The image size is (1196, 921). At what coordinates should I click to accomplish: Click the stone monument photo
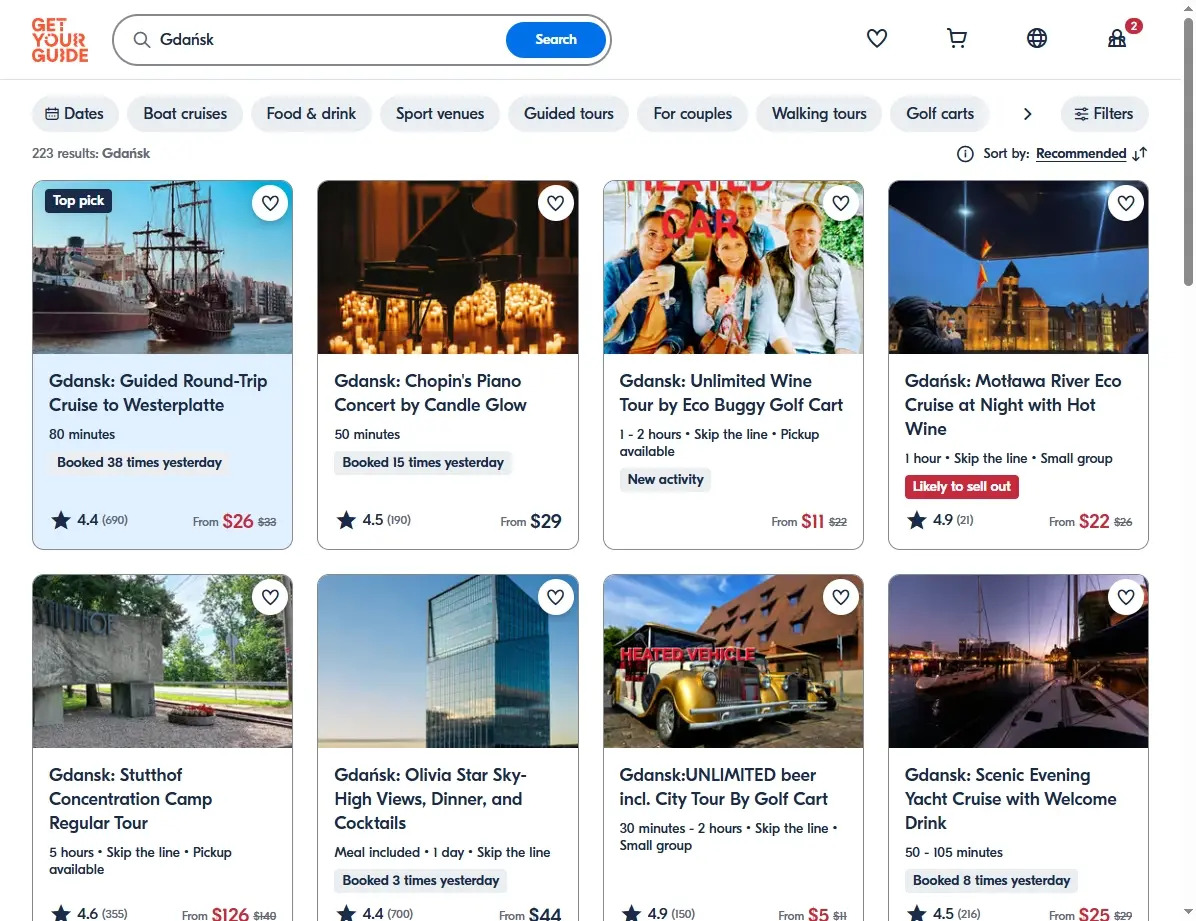click(162, 661)
